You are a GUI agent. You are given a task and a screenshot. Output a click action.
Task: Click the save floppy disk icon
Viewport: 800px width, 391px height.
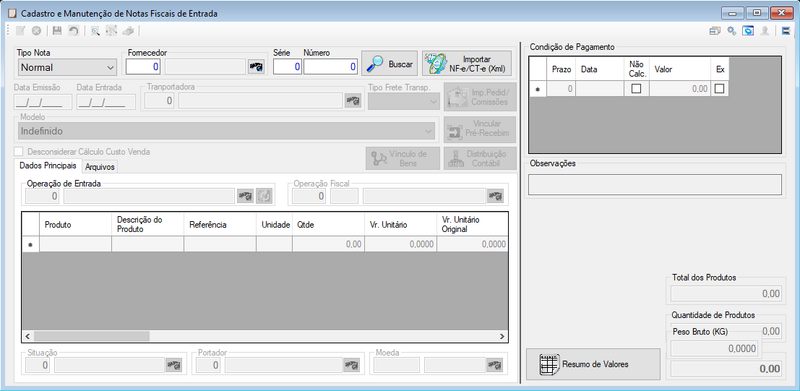57,31
